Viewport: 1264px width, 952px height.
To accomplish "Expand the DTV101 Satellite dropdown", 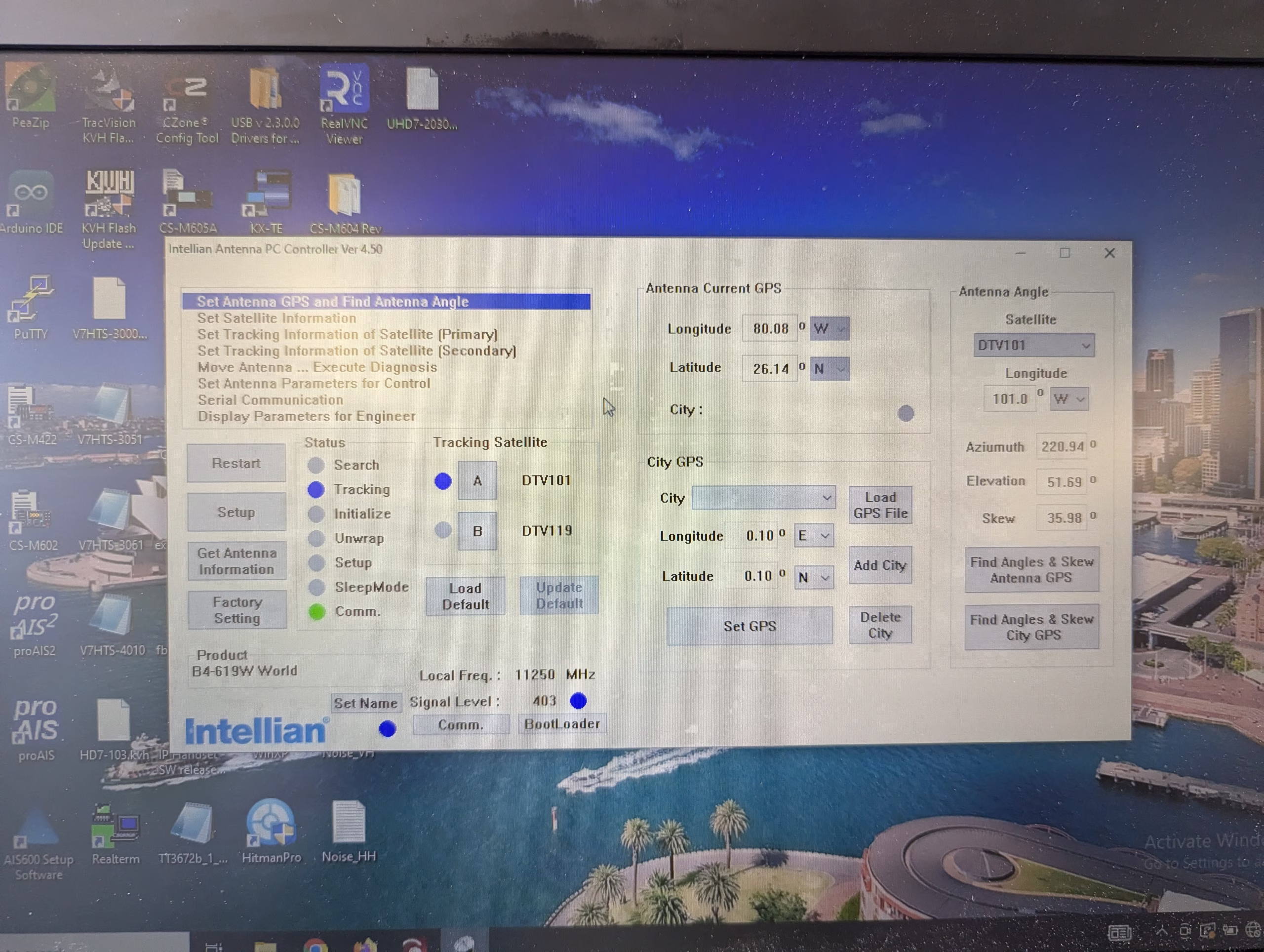I will coord(1034,345).
